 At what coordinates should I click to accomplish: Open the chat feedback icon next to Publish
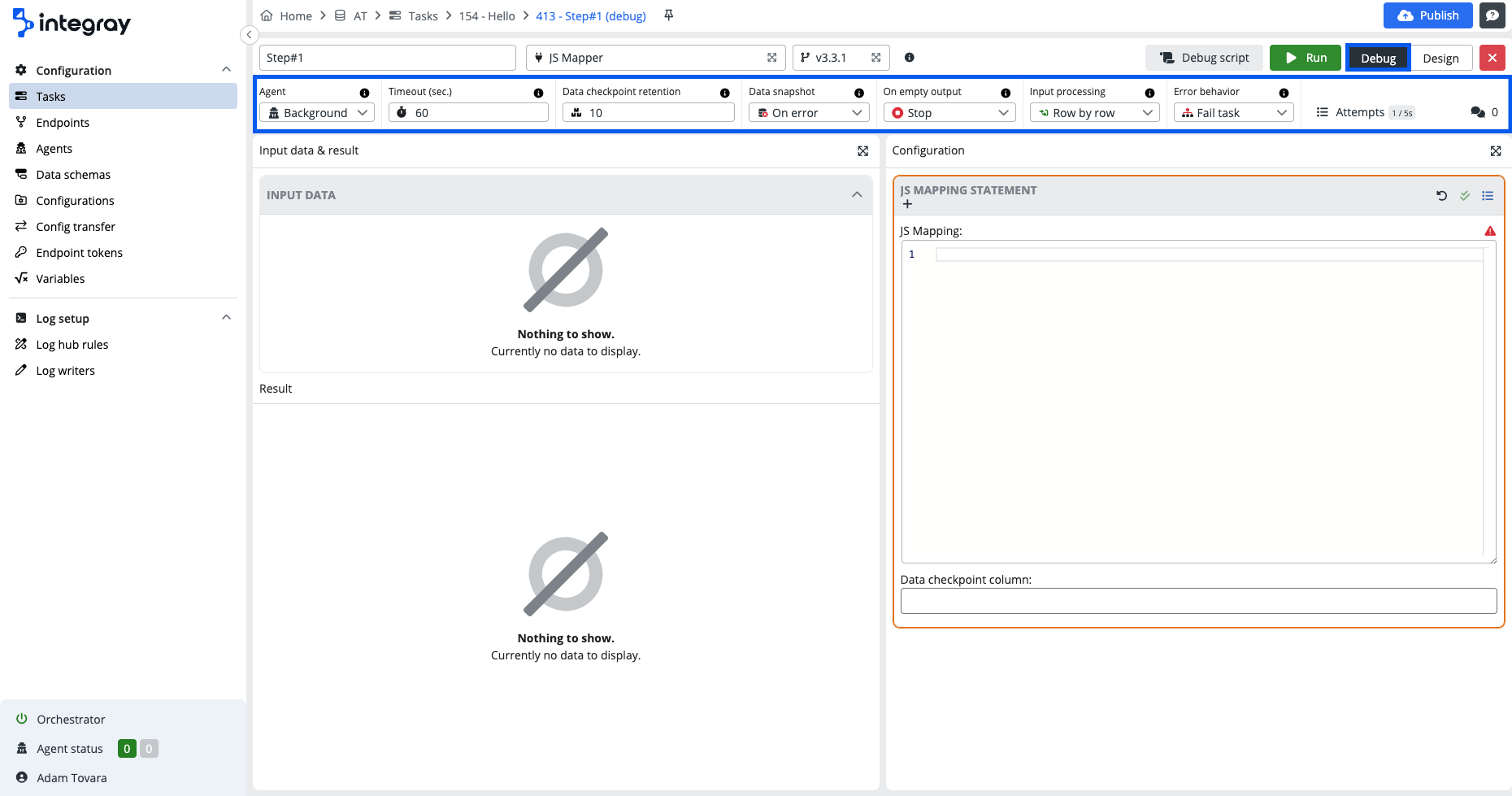[1492, 15]
